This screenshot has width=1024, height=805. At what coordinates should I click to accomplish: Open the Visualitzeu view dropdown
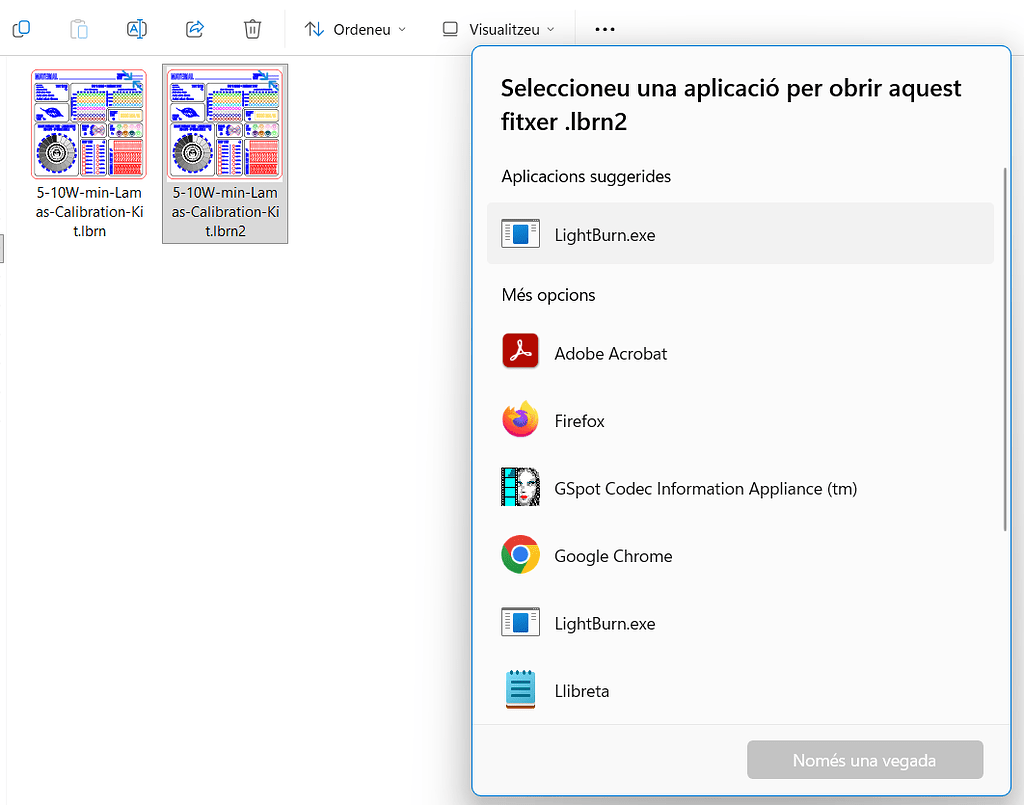tap(498, 29)
